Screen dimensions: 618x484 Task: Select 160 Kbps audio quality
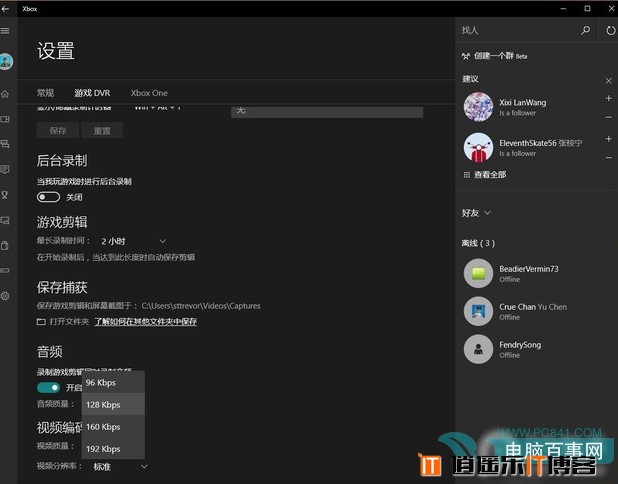click(113, 426)
